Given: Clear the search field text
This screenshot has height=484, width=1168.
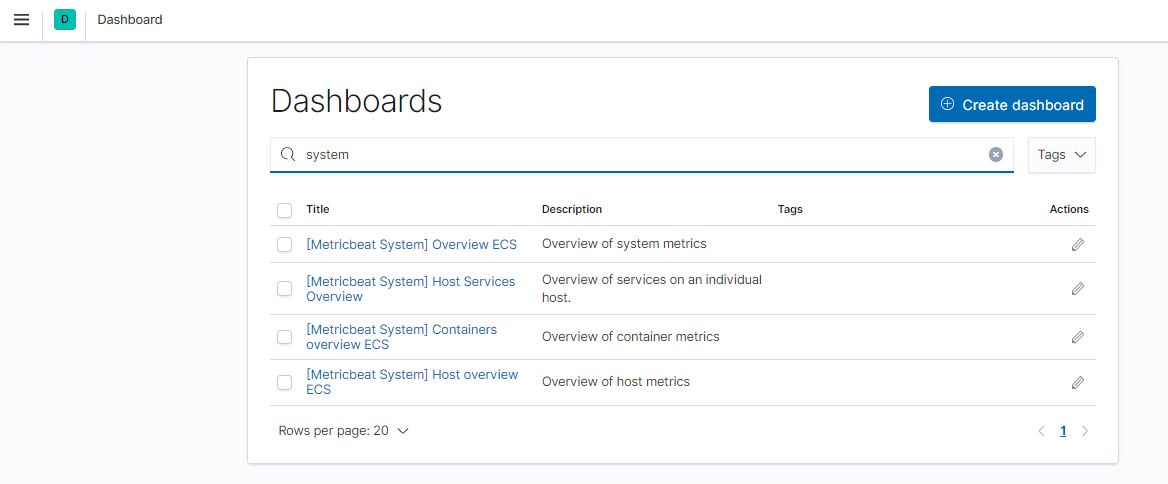Looking at the screenshot, I should (996, 154).
